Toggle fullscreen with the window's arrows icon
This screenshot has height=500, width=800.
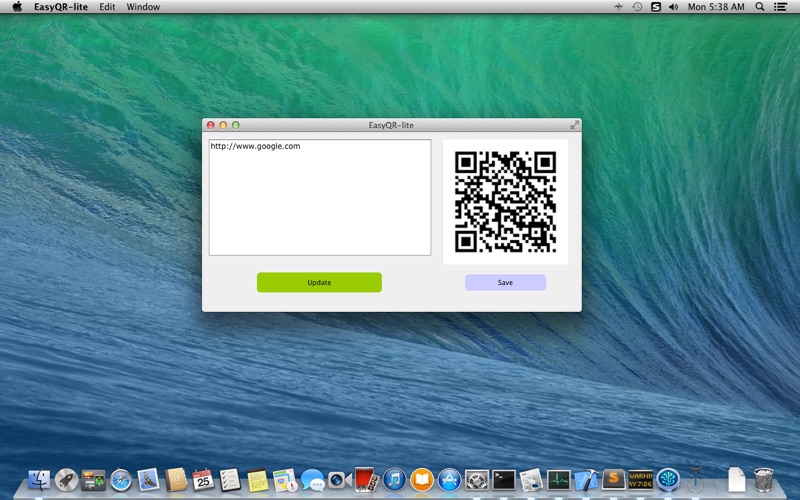(x=574, y=125)
